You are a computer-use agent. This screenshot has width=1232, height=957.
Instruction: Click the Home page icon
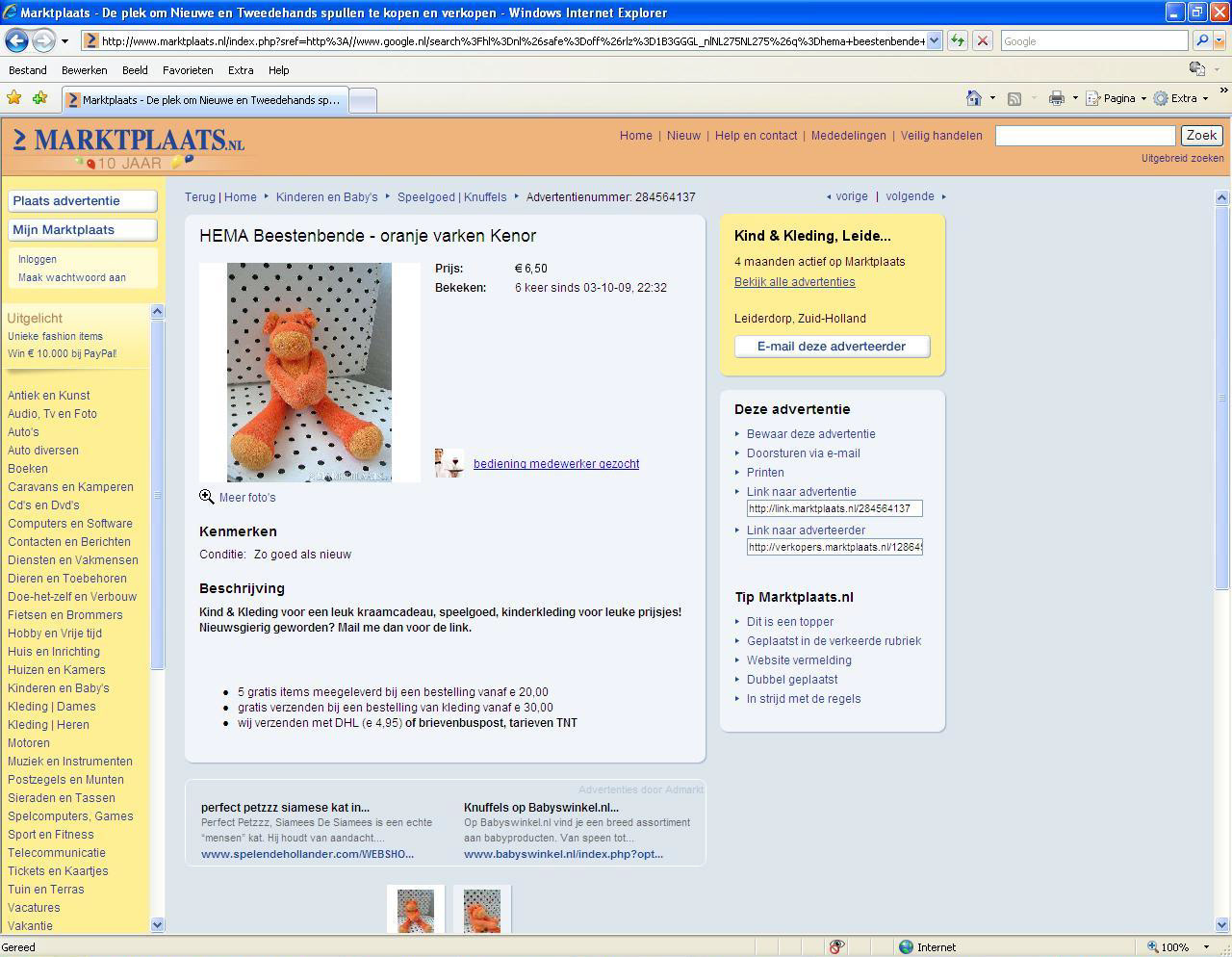click(x=974, y=98)
